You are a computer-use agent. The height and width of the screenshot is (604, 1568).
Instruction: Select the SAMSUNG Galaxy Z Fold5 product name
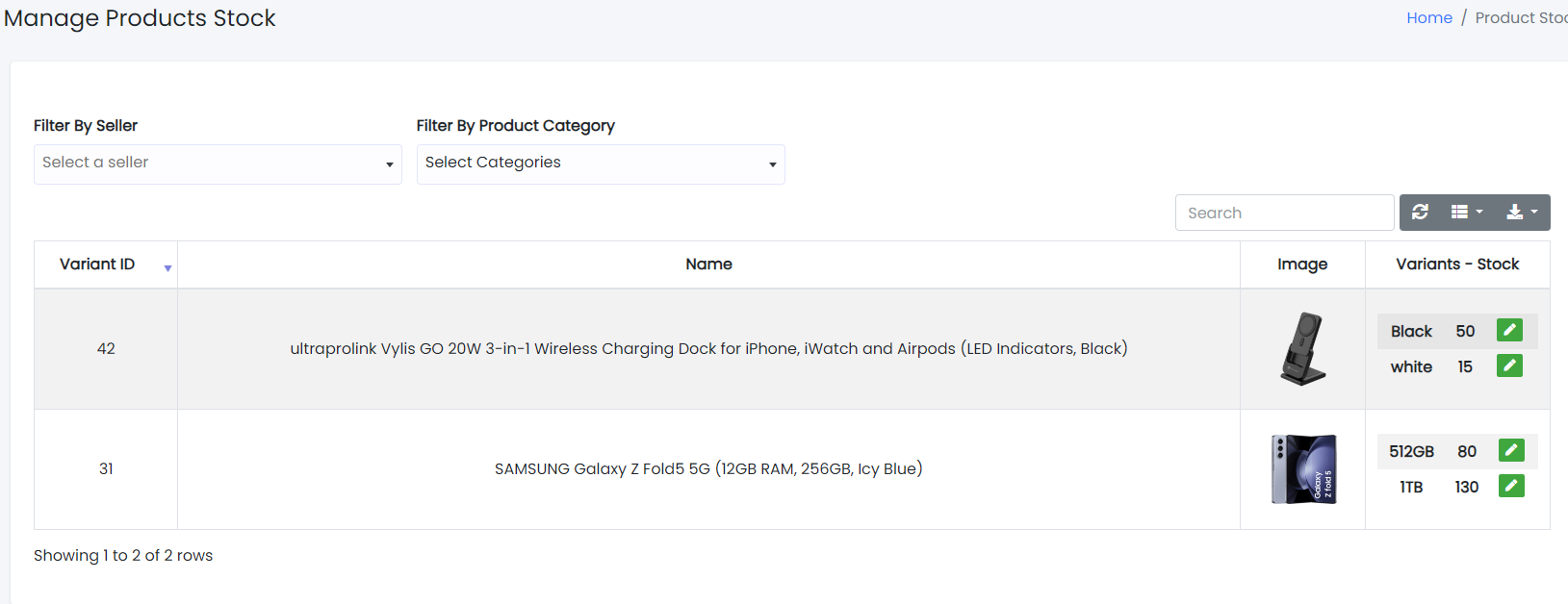[x=708, y=469]
